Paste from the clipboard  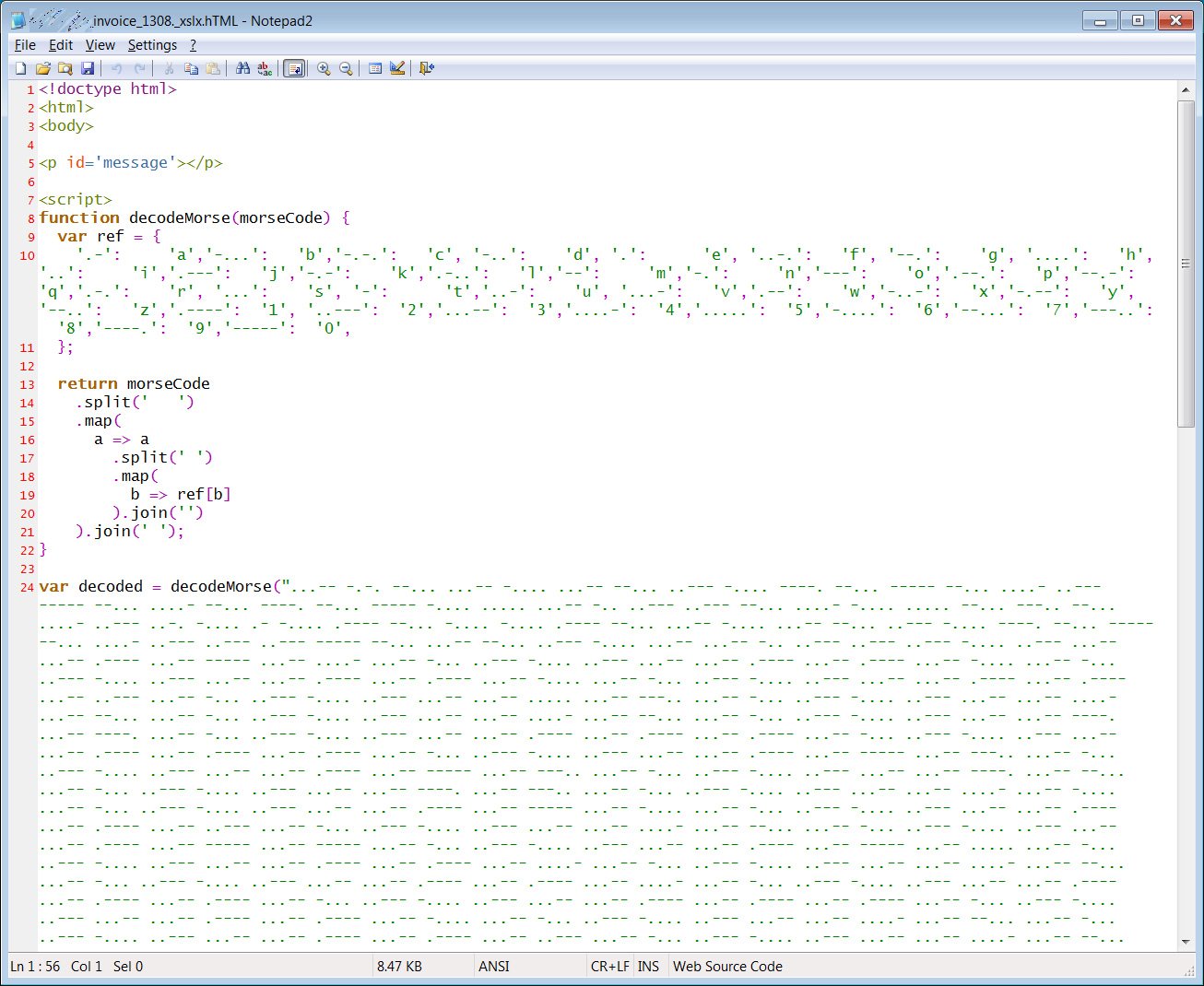pyautogui.click(x=213, y=67)
